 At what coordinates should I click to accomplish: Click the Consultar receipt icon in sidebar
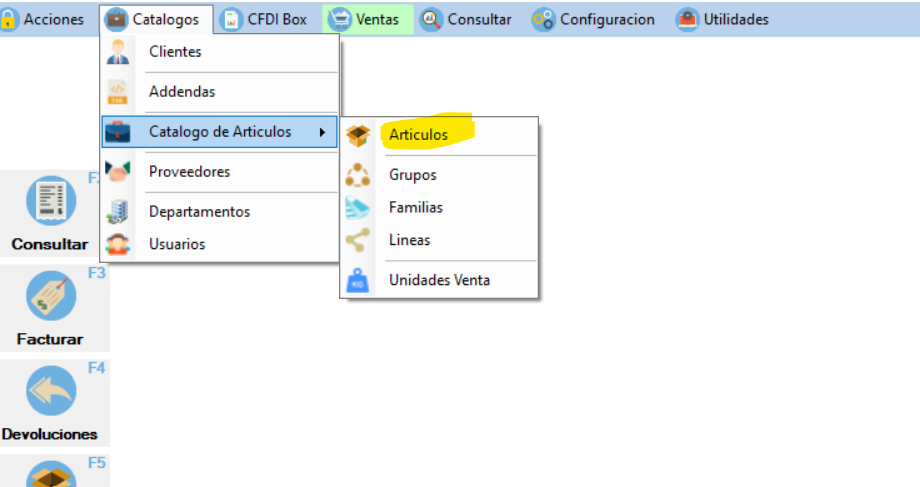coord(51,201)
